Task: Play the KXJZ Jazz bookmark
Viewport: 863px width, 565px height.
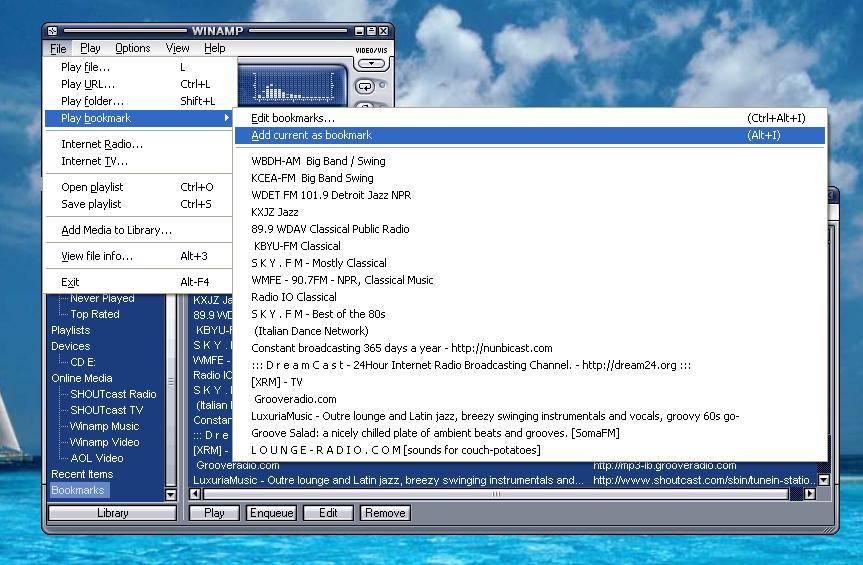Action: coord(529,212)
